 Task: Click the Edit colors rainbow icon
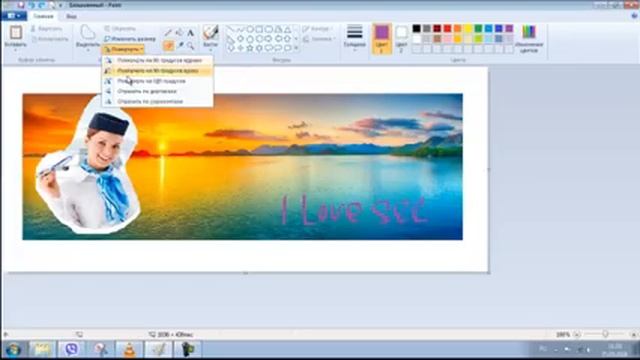(x=529, y=31)
